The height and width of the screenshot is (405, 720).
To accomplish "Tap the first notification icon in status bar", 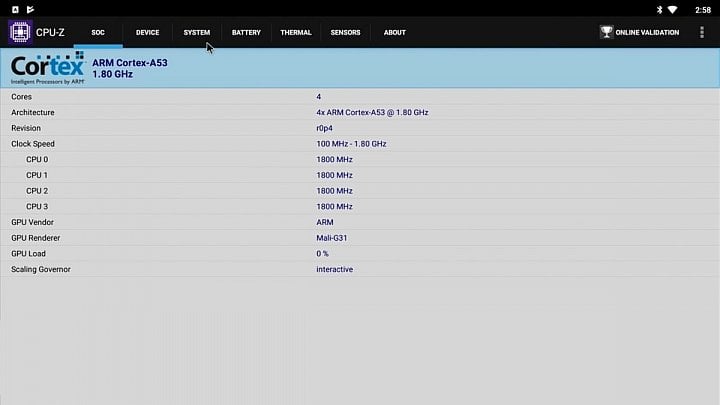I will 15,10.
